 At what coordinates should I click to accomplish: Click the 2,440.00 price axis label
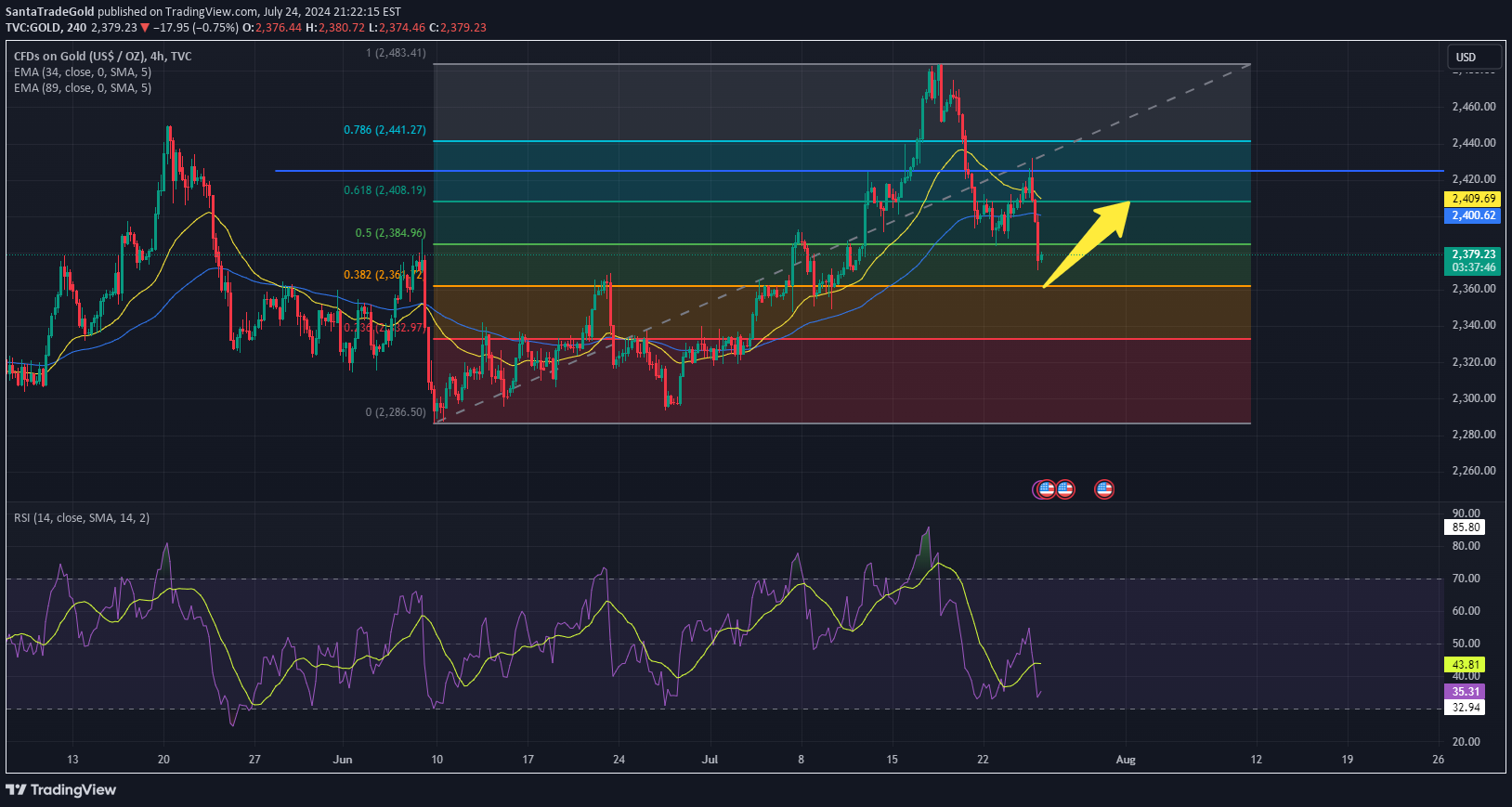(x=1474, y=143)
